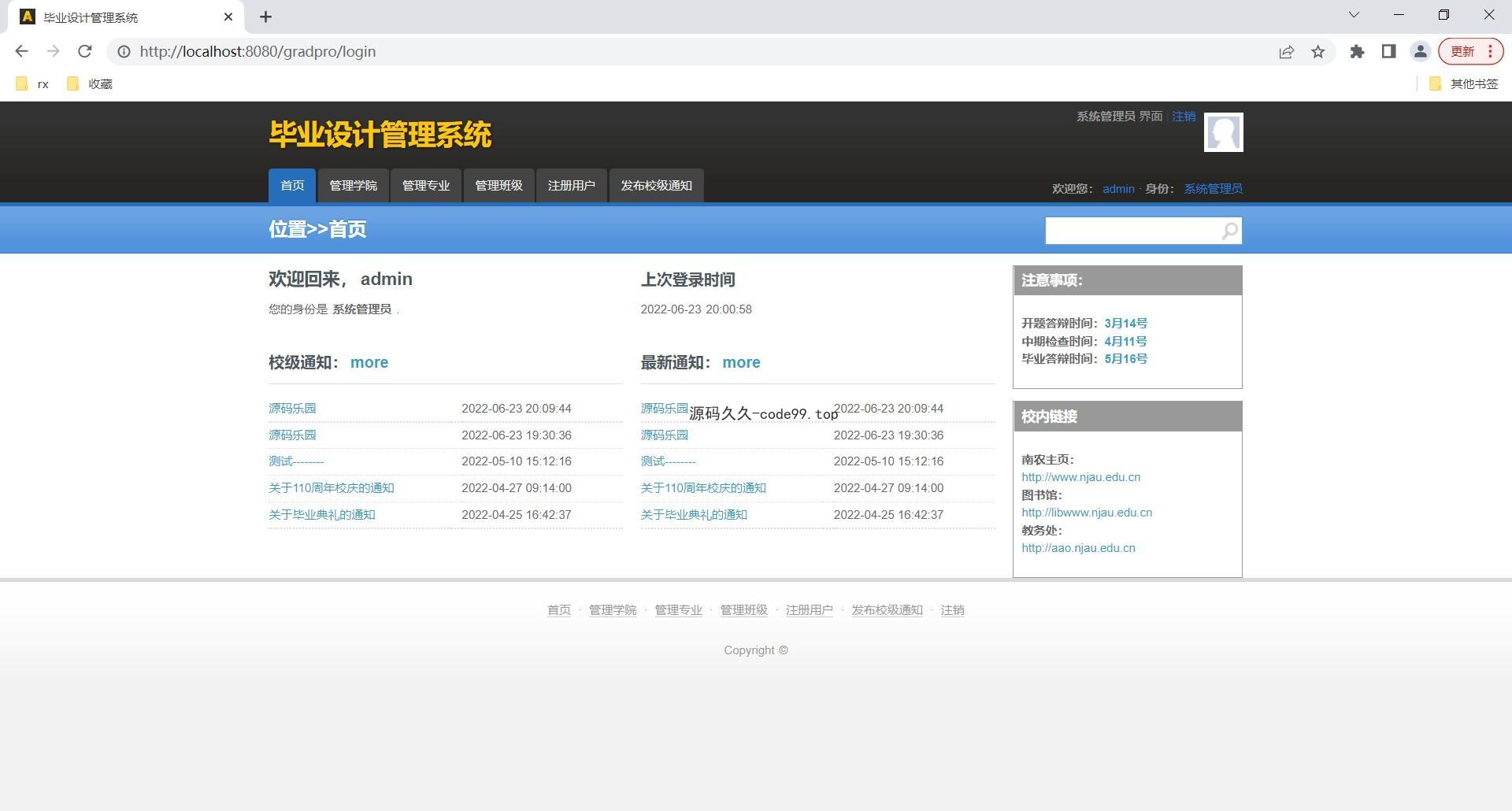Open 源码乐园 20:09:44 notice in 校级通知
1512x811 pixels.
pos(292,409)
